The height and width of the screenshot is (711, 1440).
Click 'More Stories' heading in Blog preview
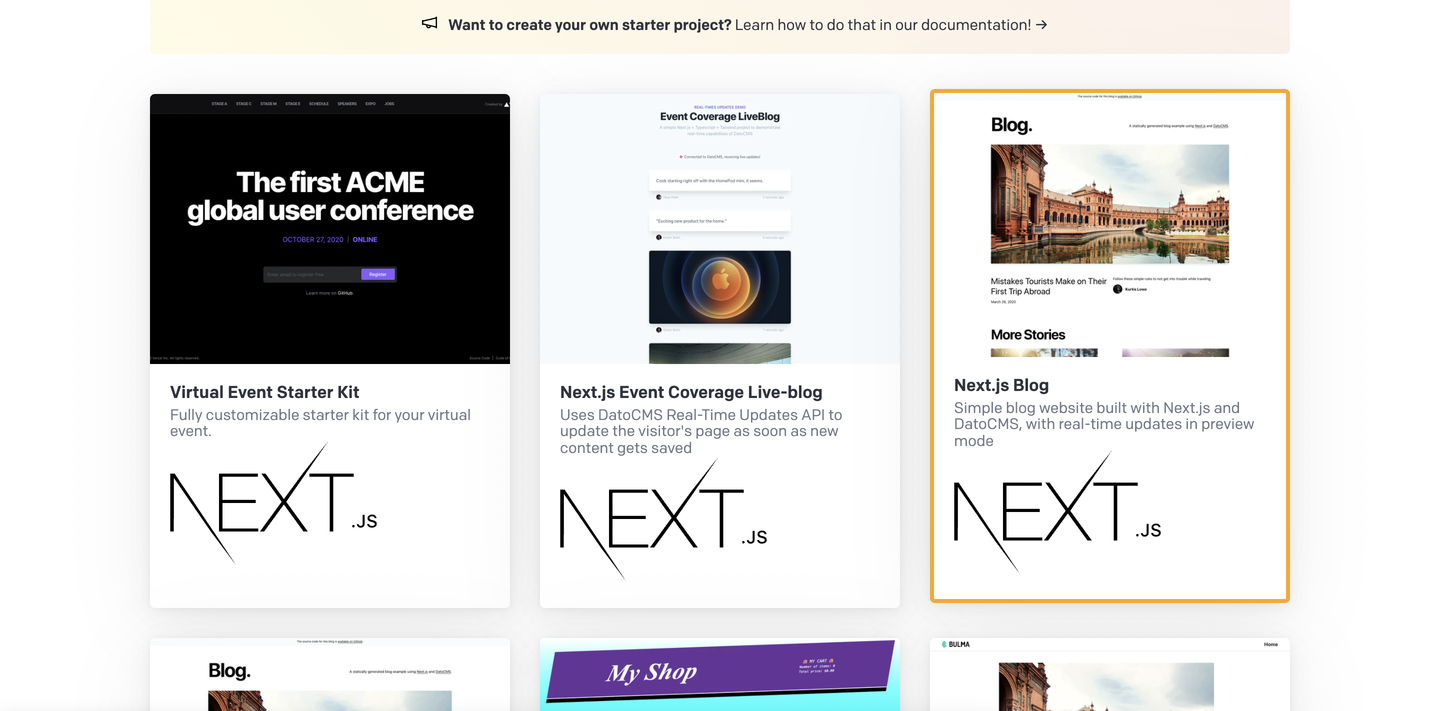(x=1028, y=335)
